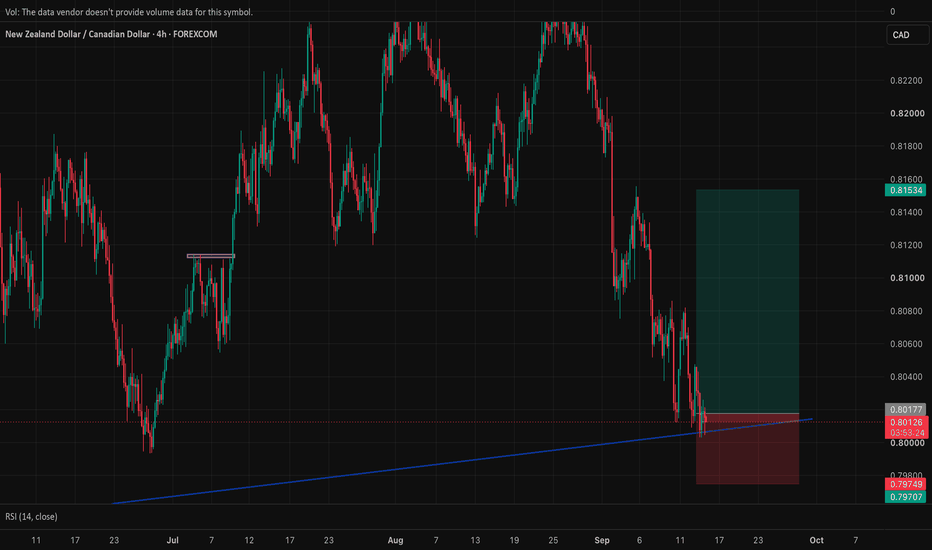
Task: Click the Vol data vendor notice text
Action: tap(129, 12)
